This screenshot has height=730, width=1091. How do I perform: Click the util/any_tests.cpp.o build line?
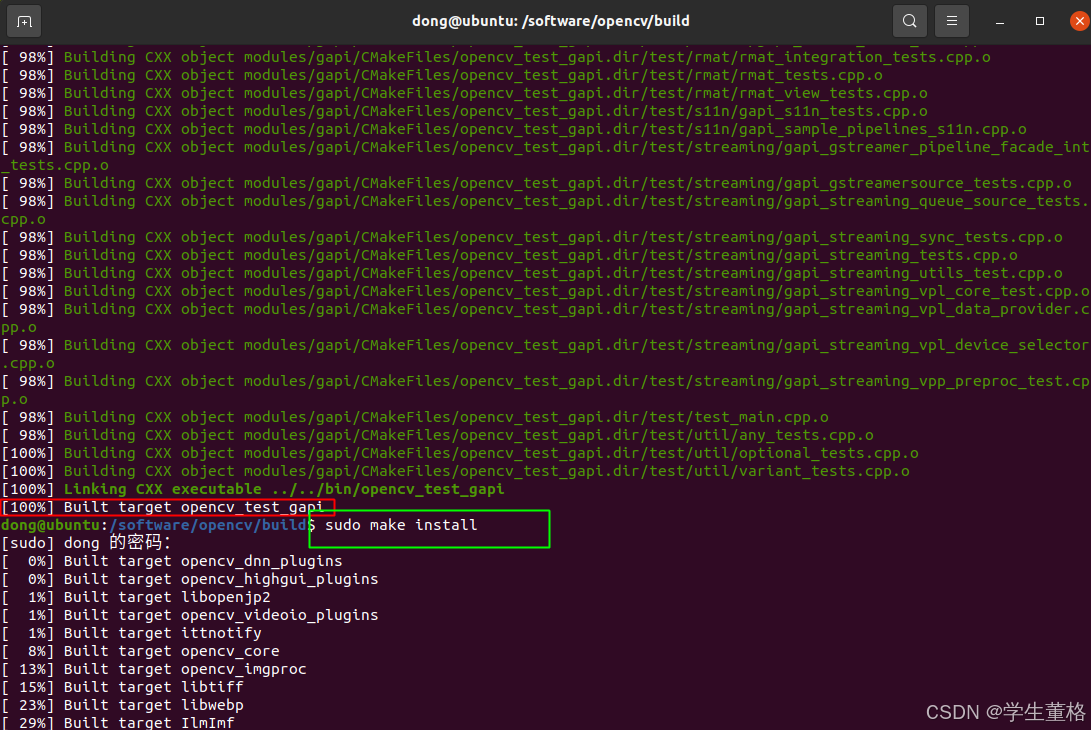pos(438,435)
